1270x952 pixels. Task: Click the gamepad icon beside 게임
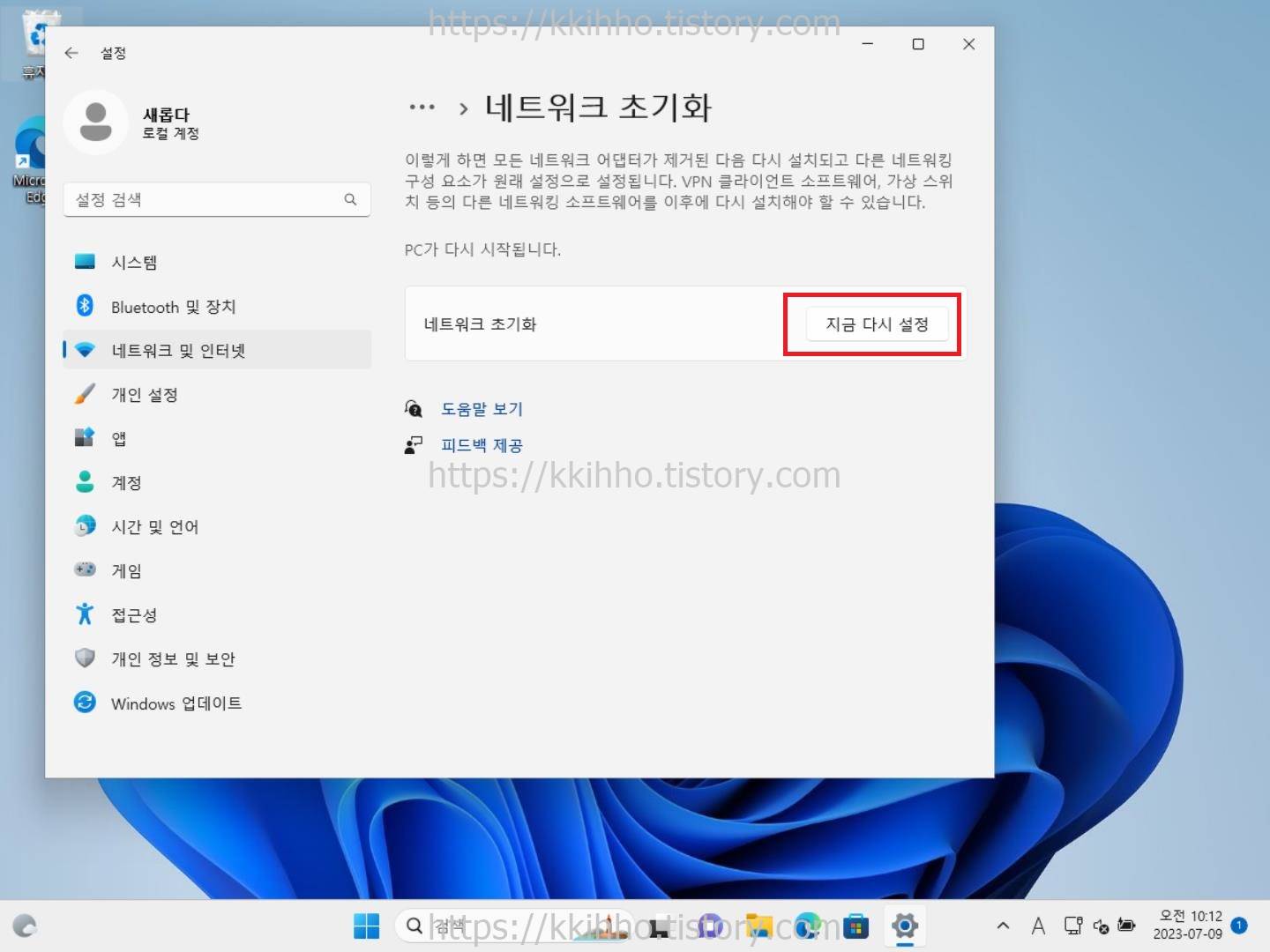click(85, 569)
